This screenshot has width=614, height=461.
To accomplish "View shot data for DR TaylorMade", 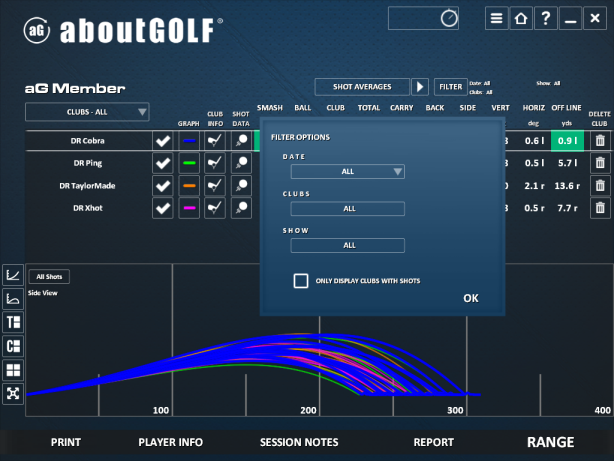I will 241,186.
